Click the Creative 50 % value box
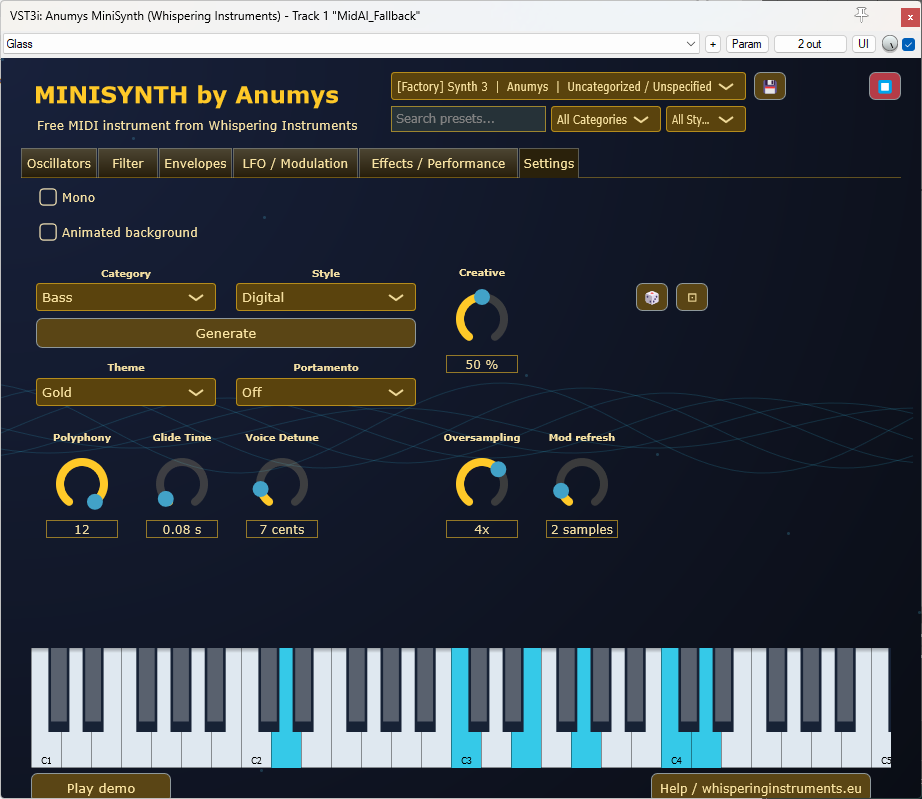 click(x=482, y=365)
